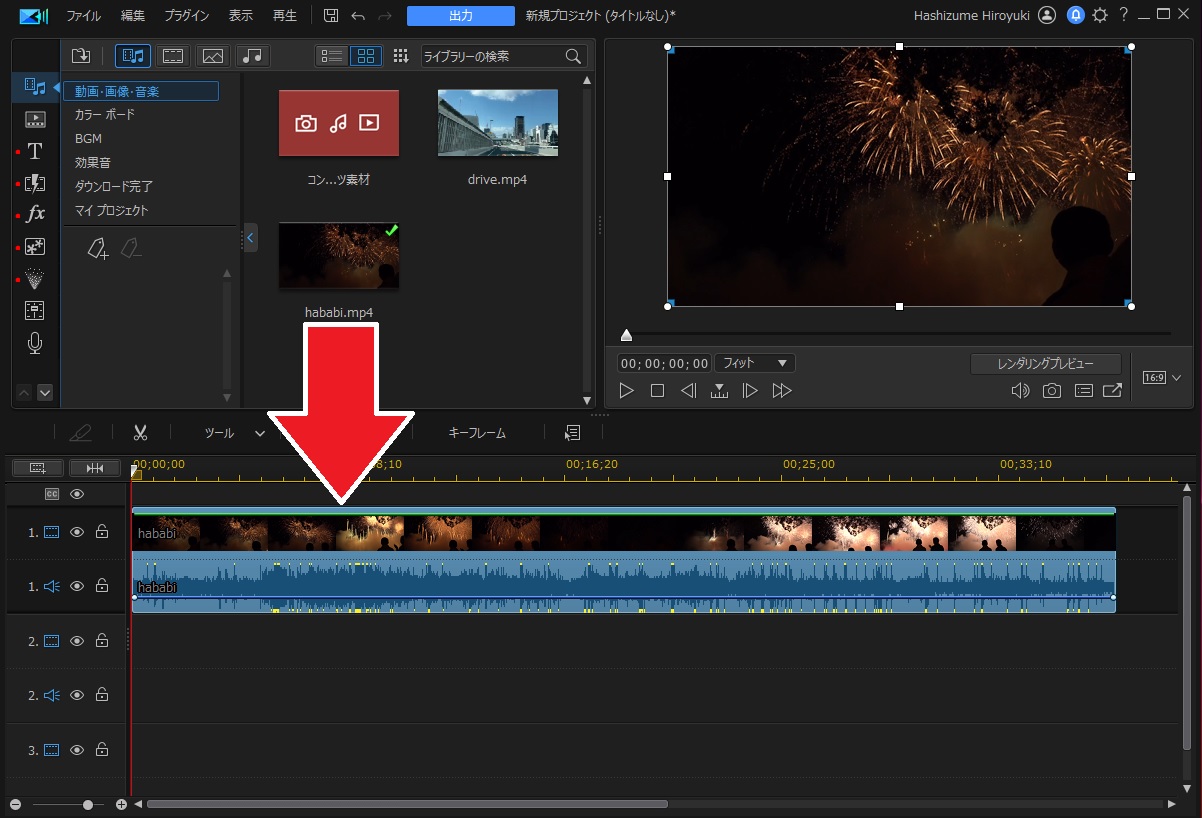
Task: Show only audio files filter icon
Action: pos(252,56)
